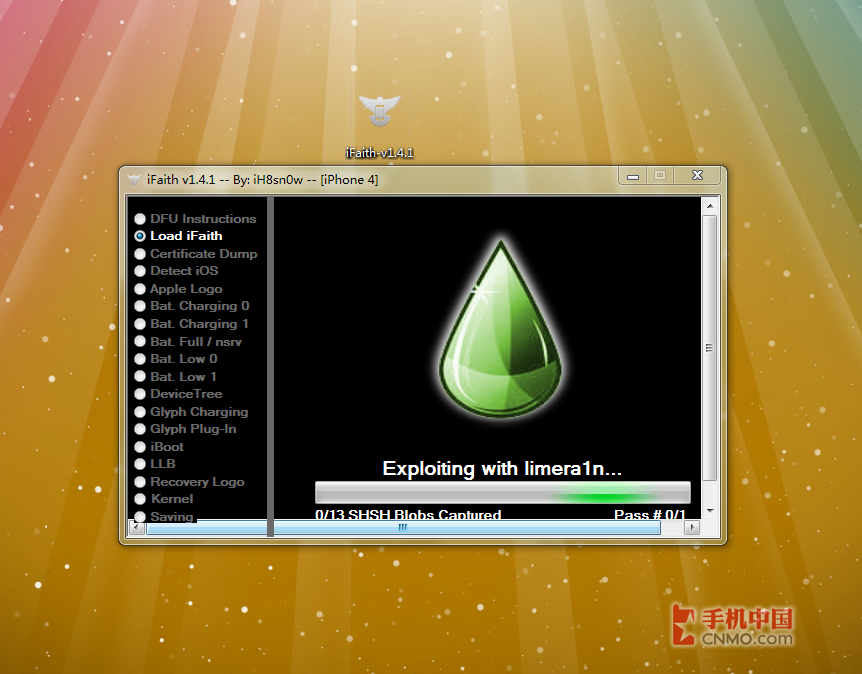Click the iFaith window title bar icon
The width and height of the screenshot is (862, 674).
(134, 180)
